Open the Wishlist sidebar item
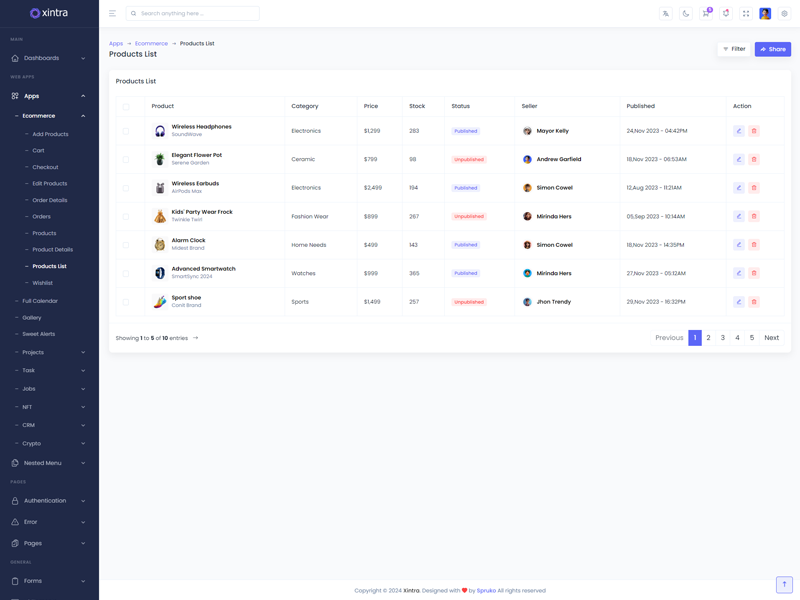The height and width of the screenshot is (600, 800). click(x=43, y=283)
